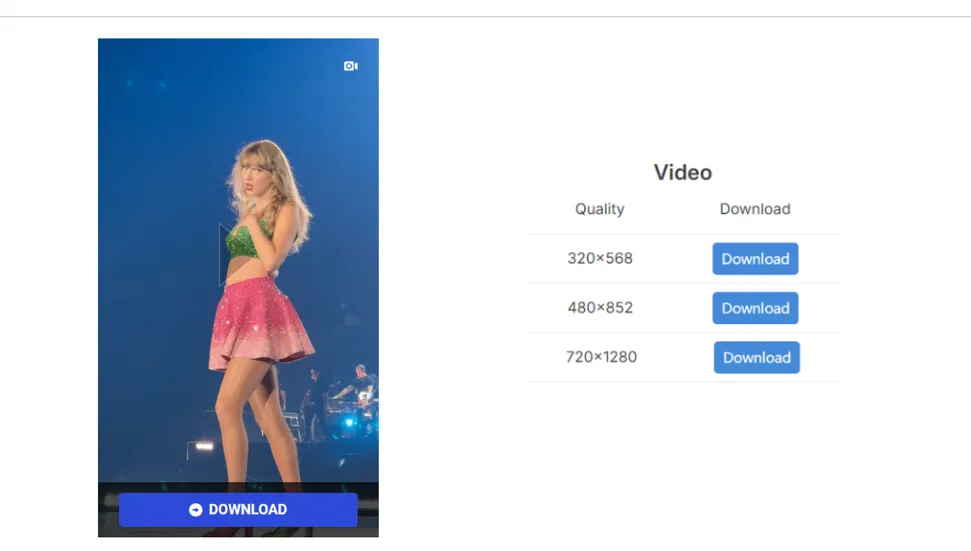The width and height of the screenshot is (971, 551).
Task: Select the 320×568 resolution label
Action: [x=600, y=258]
